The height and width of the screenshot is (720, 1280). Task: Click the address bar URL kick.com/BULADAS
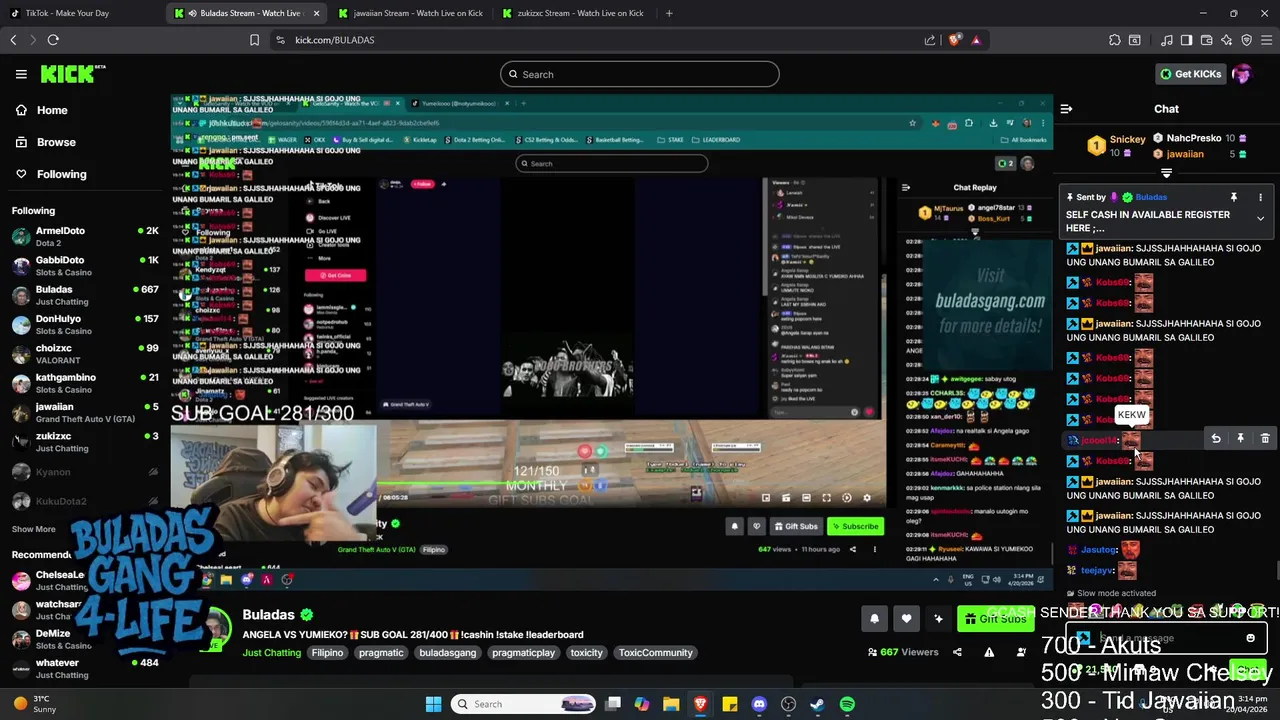pos(334,40)
